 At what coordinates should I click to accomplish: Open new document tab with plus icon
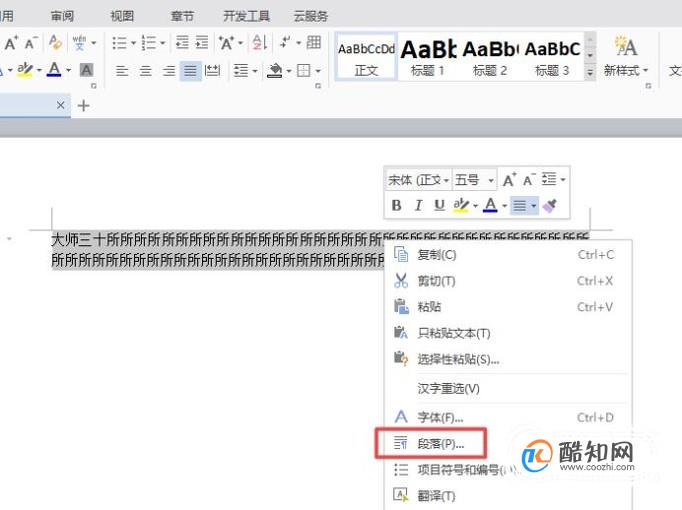83,105
